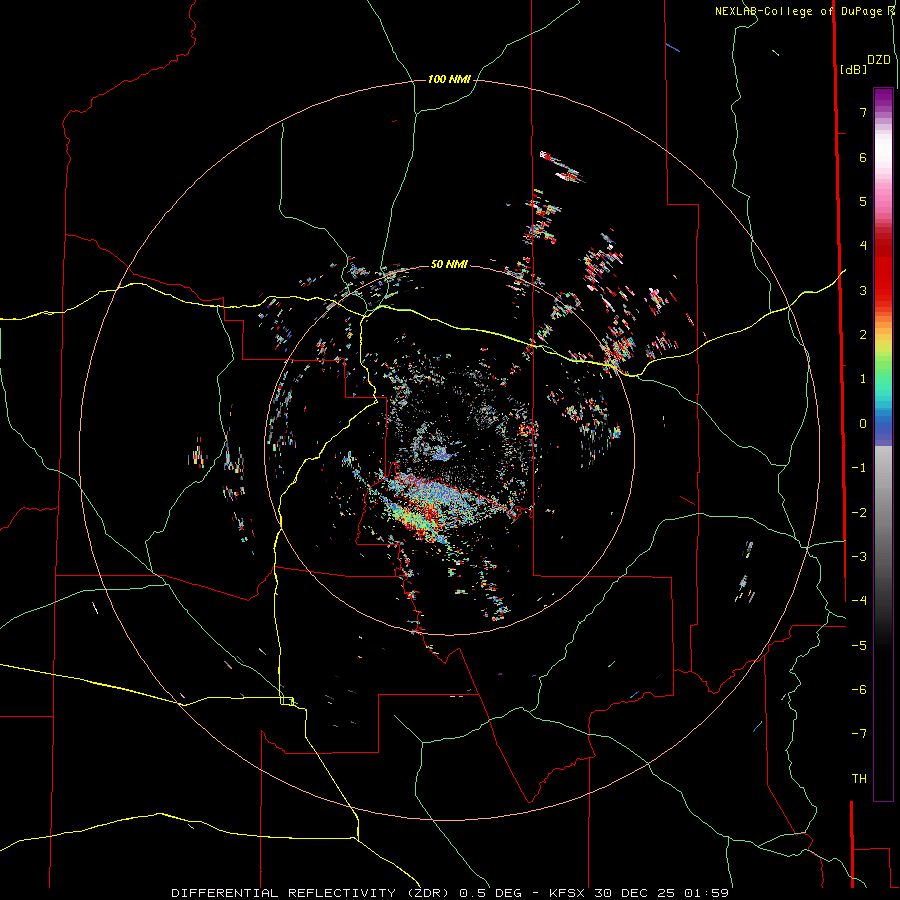Select the 100 NMI range ring label

[449, 79]
